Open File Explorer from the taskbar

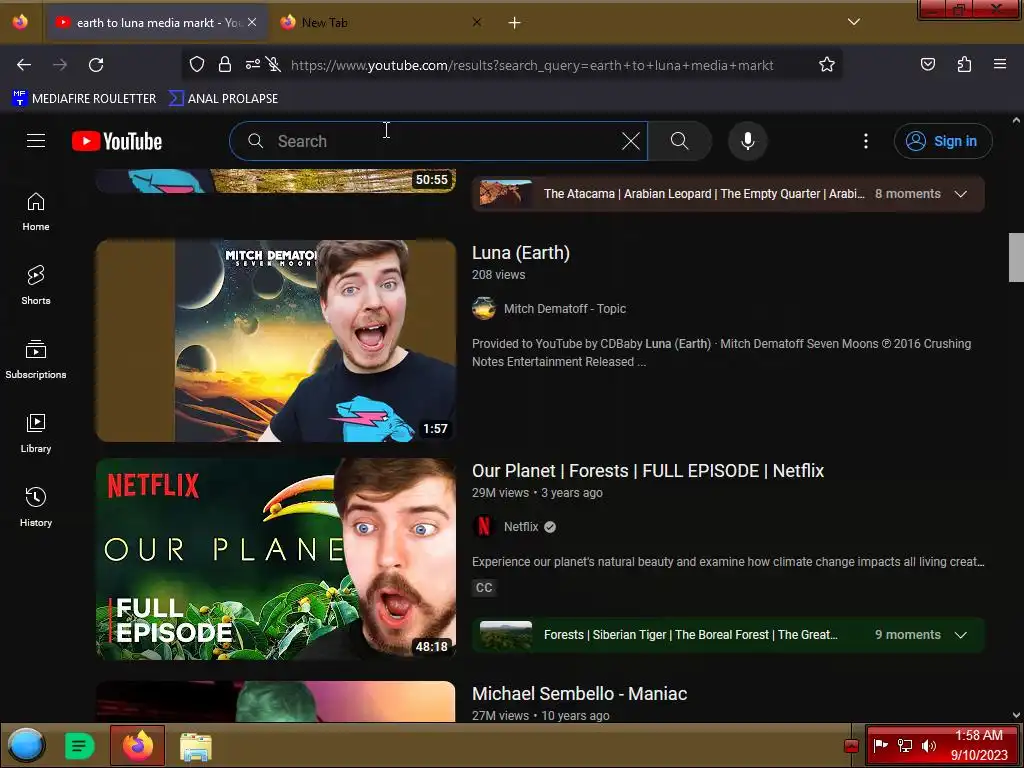[195, 746]
